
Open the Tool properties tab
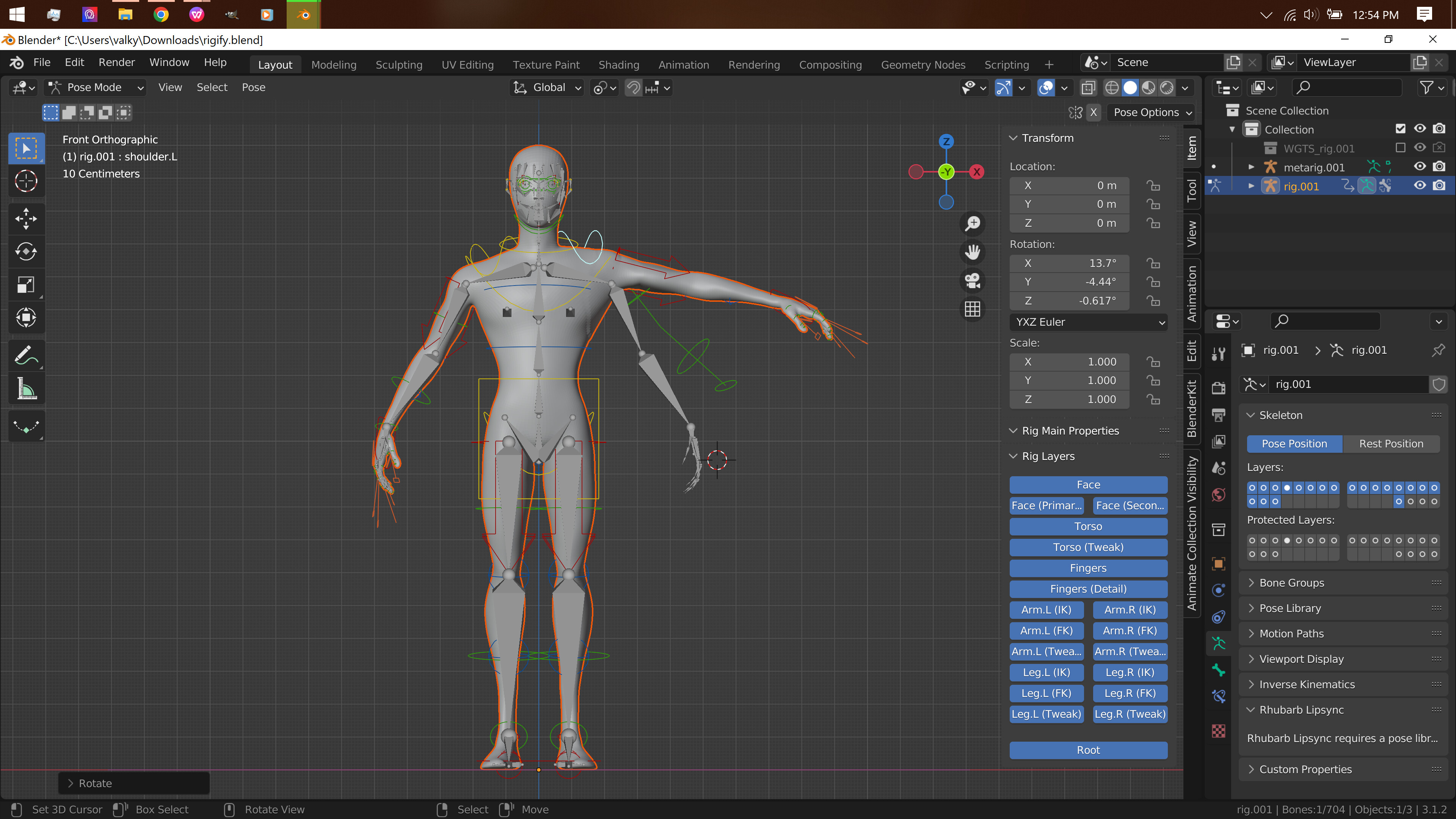(x=1219, y=354)
